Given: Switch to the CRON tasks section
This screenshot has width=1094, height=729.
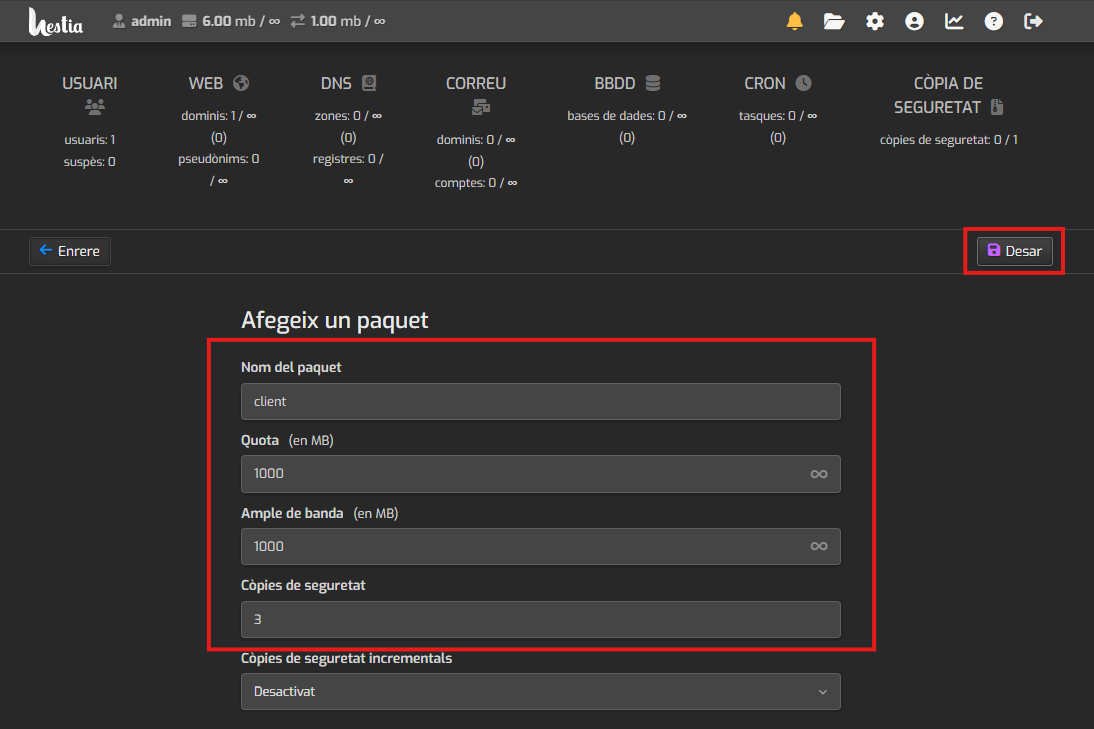Looking at the screenshot, I should tap(777, 83).
